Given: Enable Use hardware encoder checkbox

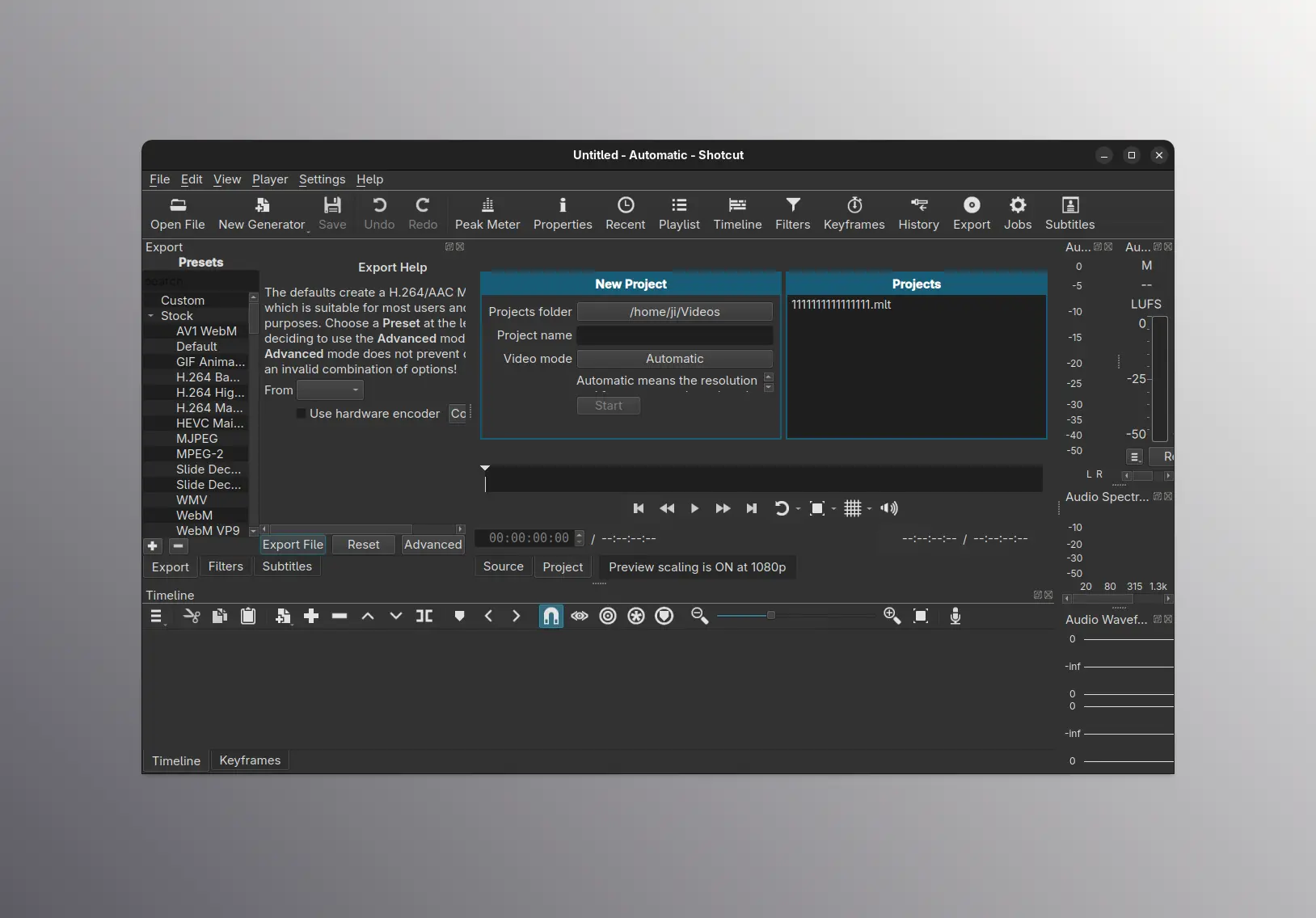Looking at the screenshot, I should pyautogui.click(x=301, y=414).
